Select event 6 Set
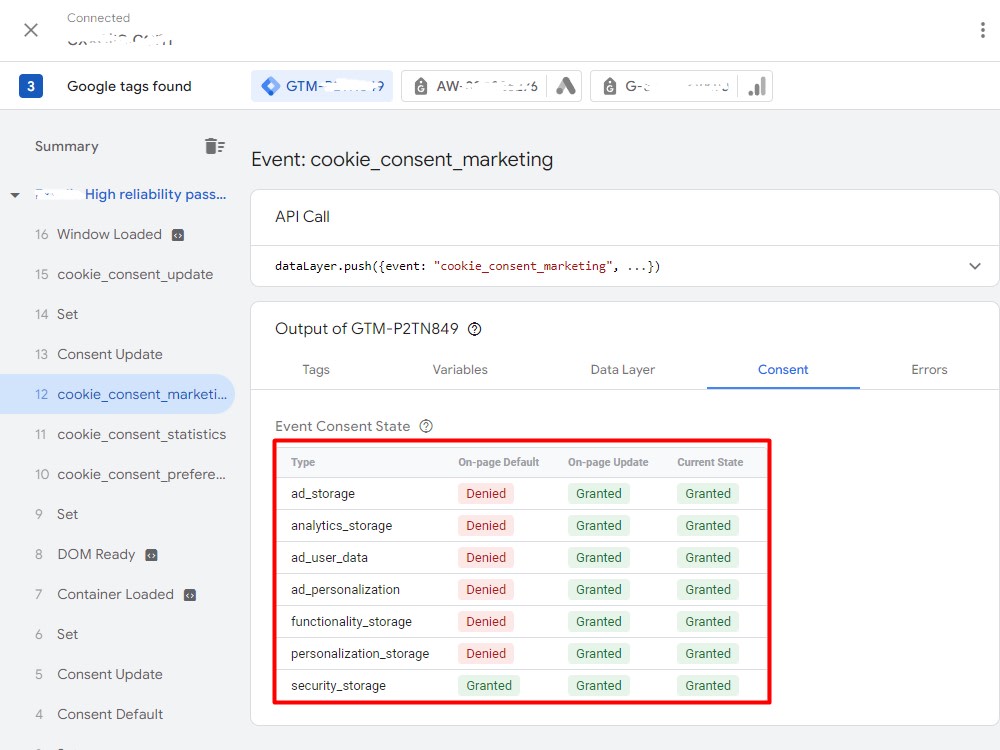Image resolution: width=1000 pixels, height=750 pixels. point(57,635)
